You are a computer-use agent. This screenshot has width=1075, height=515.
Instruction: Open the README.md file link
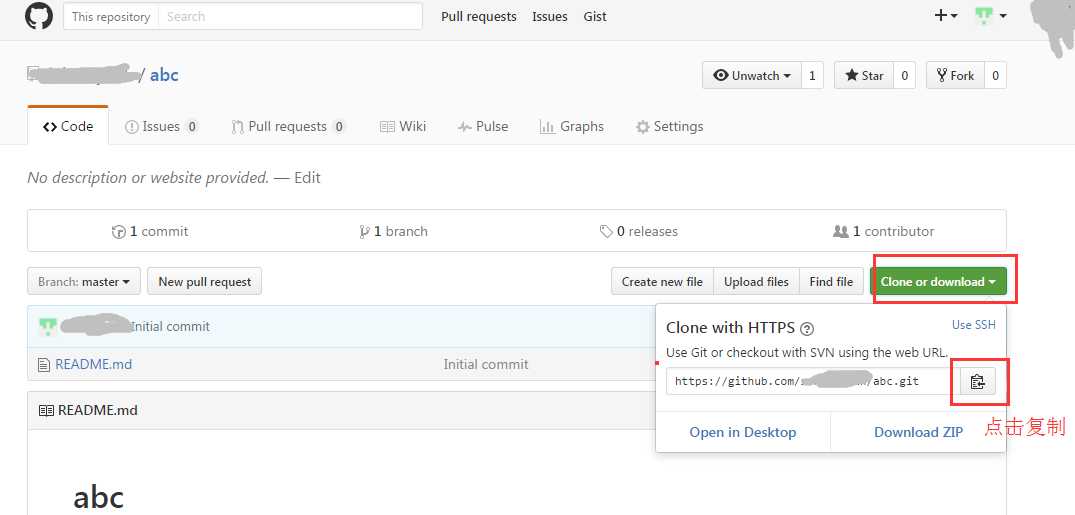pyautogui.click(x=93, y=364)
